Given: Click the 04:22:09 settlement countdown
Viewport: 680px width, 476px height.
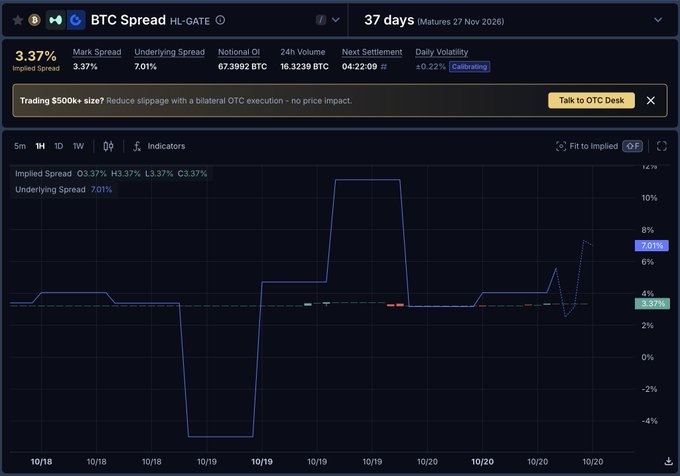Looking at the screenshot, I should tap(360, 67).
